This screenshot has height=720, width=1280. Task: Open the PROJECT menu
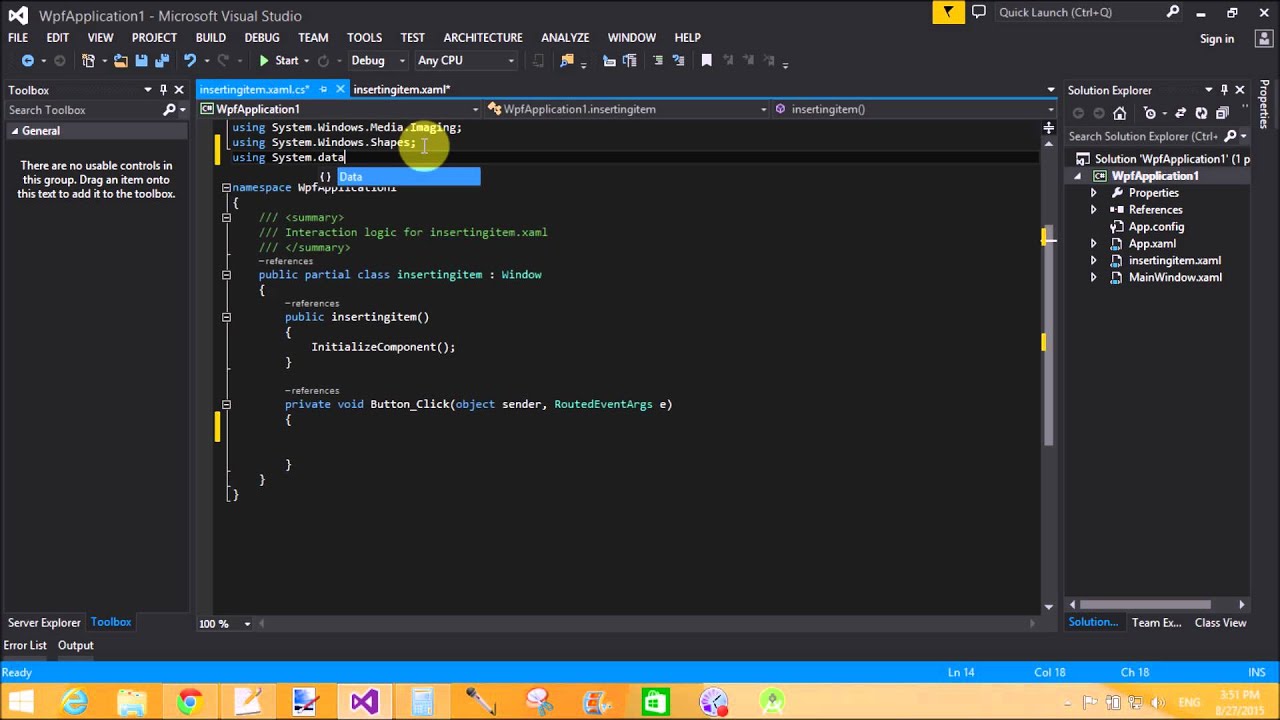[x=154, y=37]
